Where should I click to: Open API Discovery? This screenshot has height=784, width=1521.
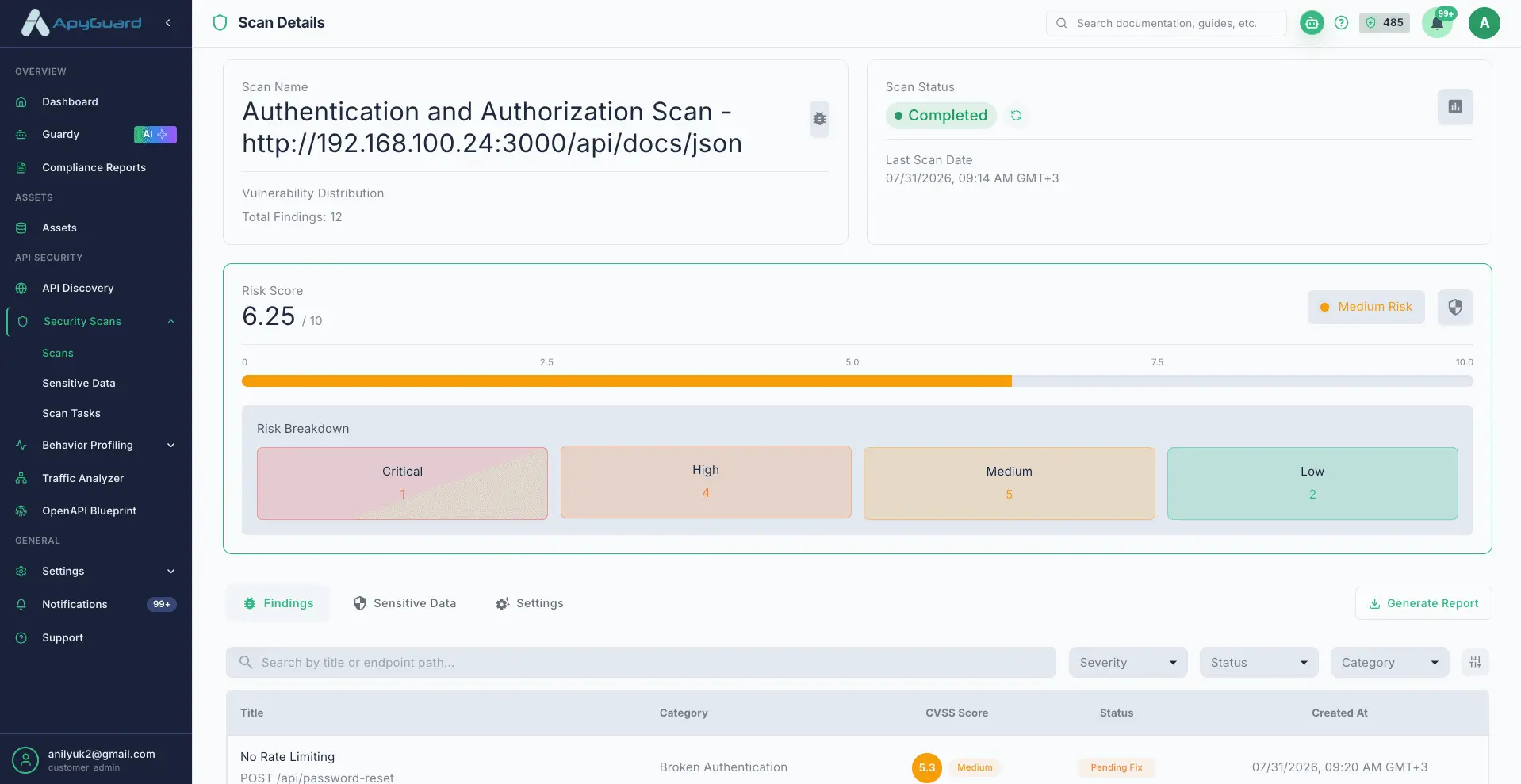point(96,288)
